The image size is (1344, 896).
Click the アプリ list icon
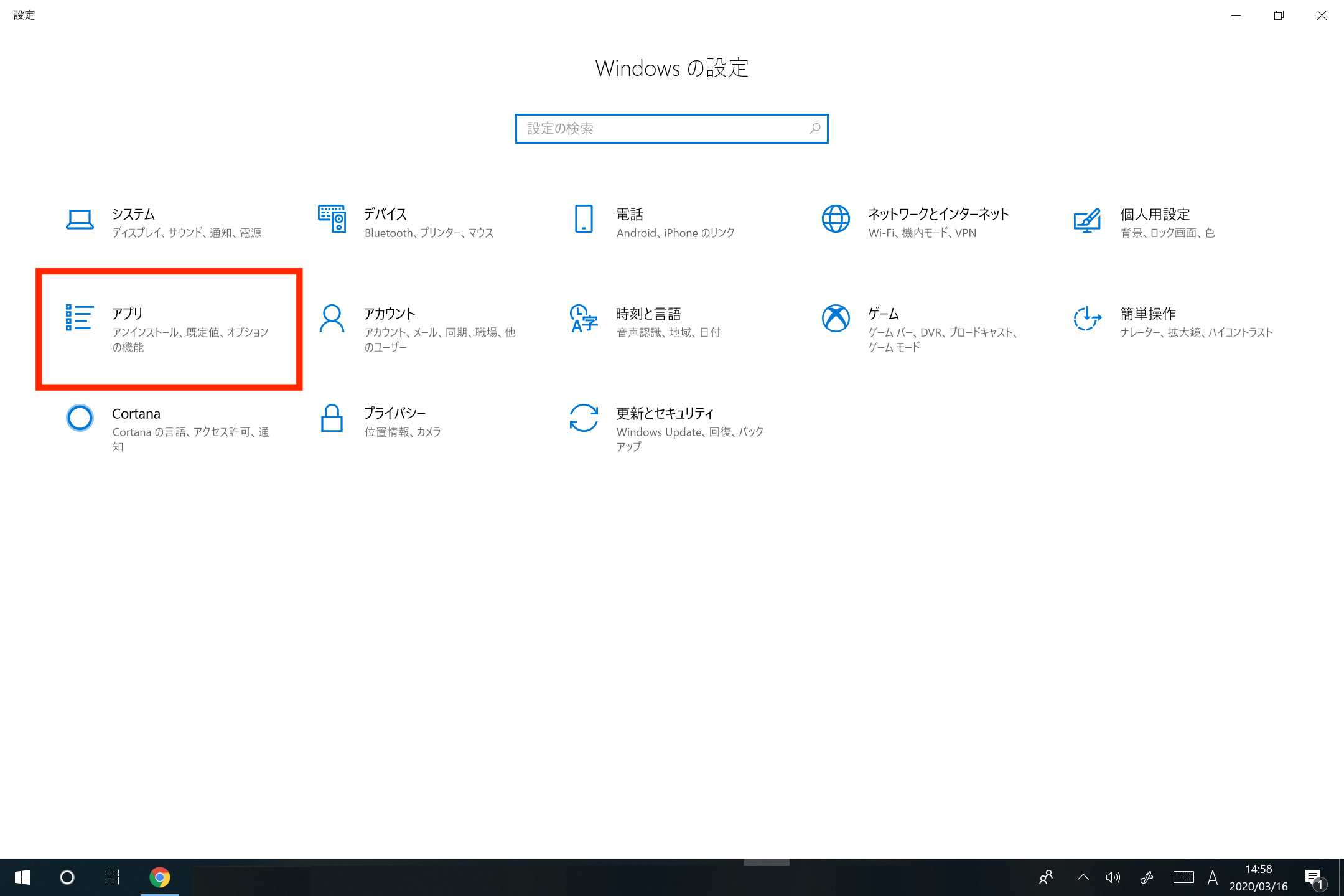[80, 317]
